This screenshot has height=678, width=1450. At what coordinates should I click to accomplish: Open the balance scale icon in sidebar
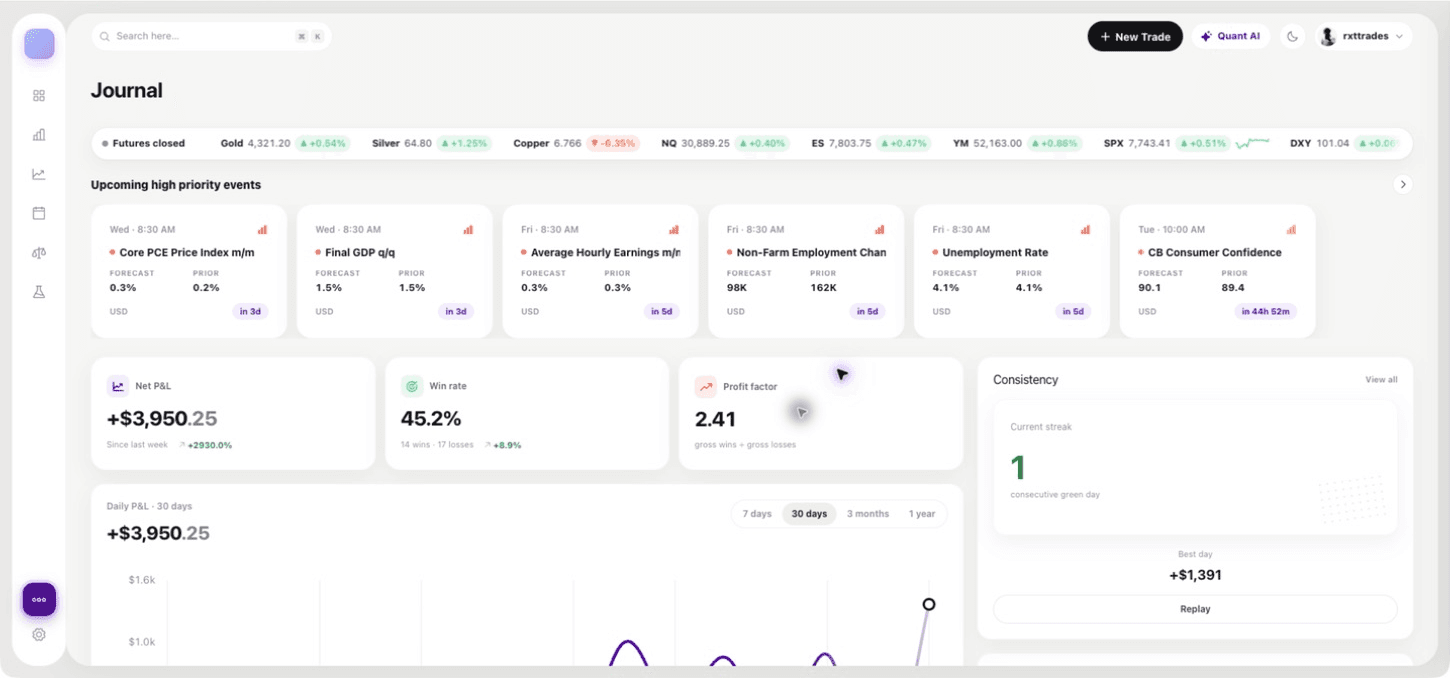(39, 253)
